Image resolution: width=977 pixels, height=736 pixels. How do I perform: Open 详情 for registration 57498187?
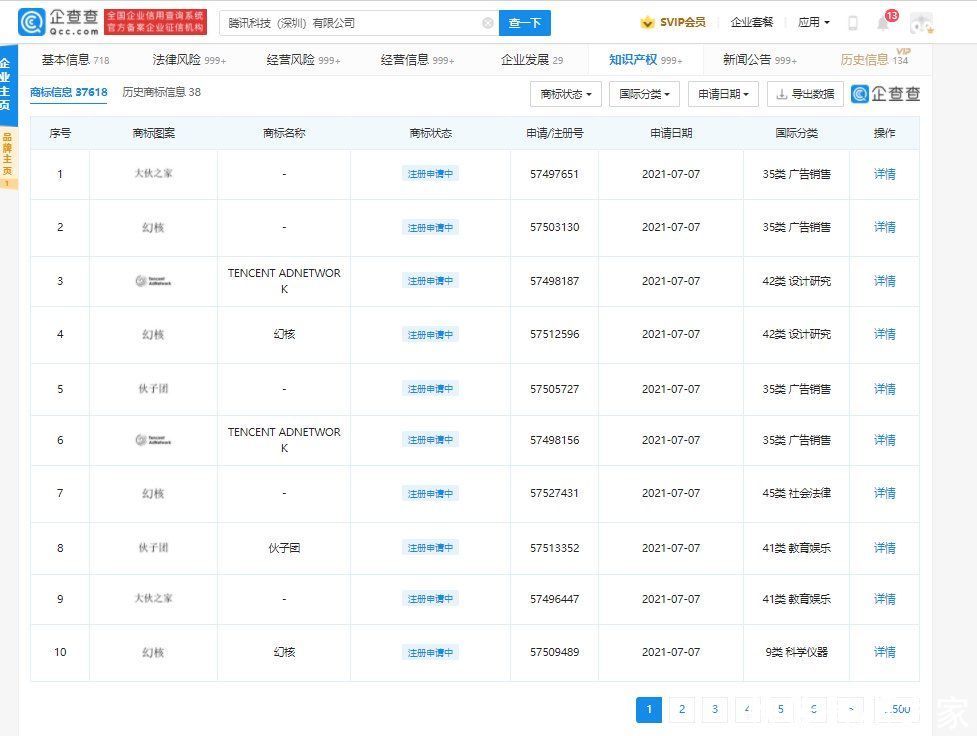pos(884,281)
